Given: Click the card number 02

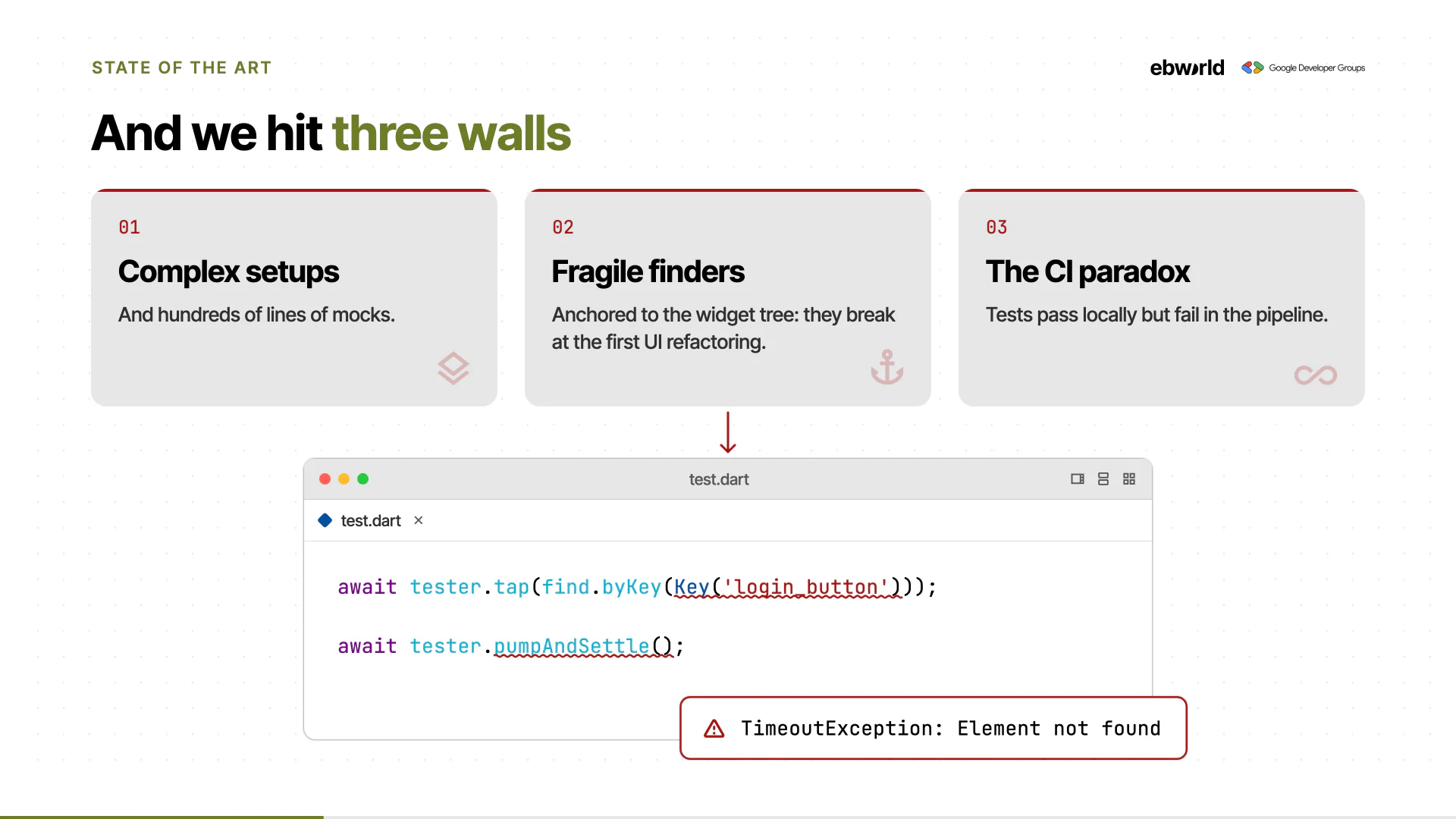Looking at the screenshot, I should (x=563, y=227).
